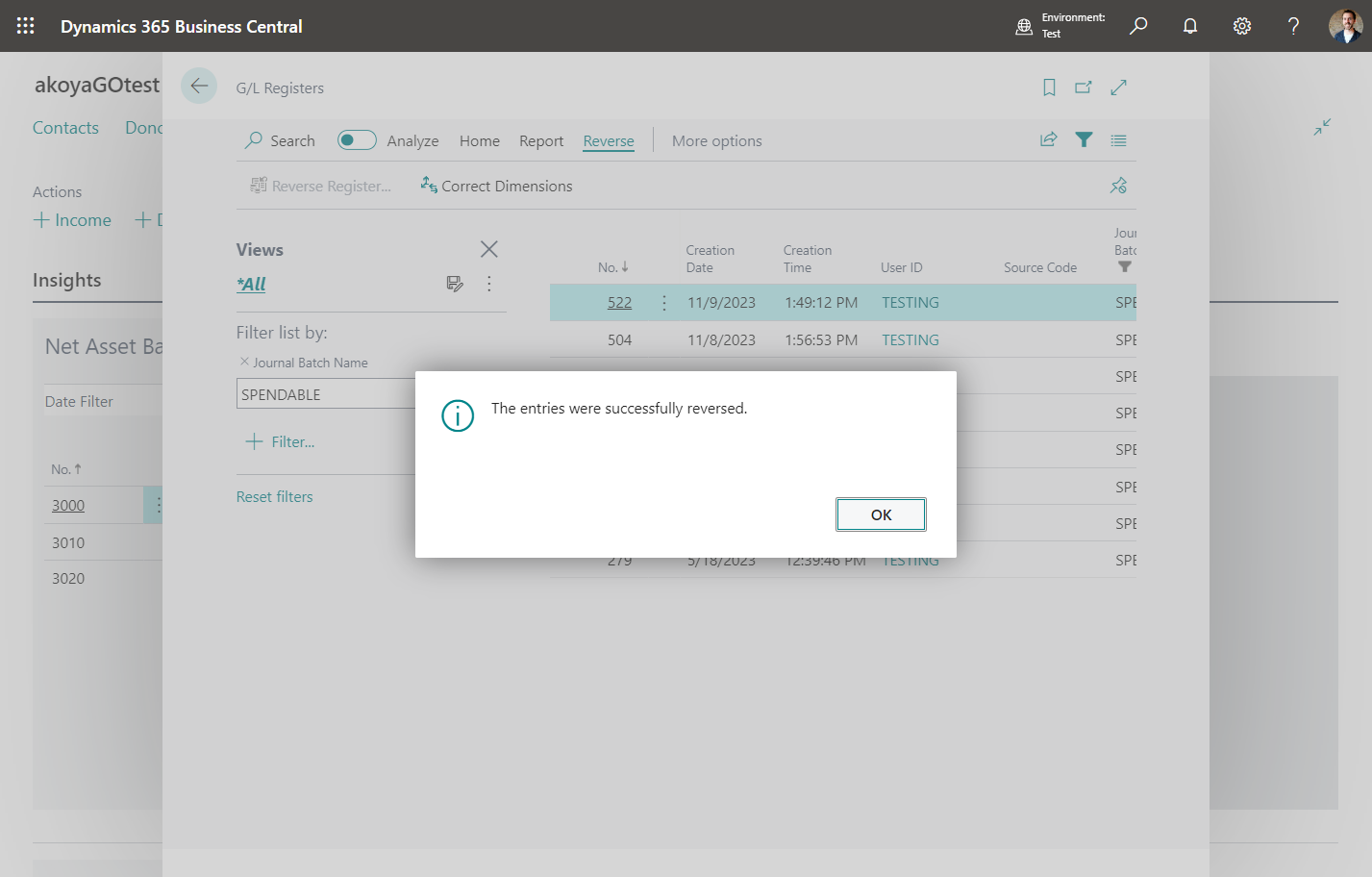The image size is (1372, 877).
Task: Click the akoyaGOtest company name
Action: click(97, 85)
